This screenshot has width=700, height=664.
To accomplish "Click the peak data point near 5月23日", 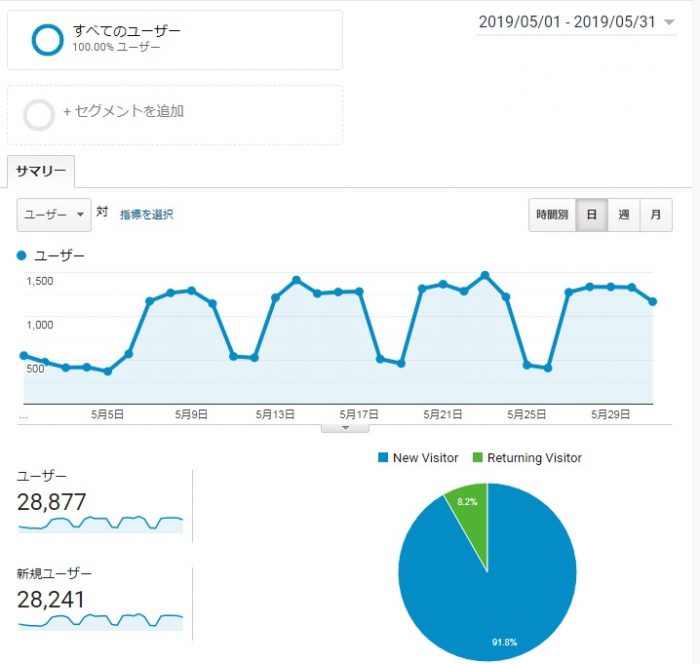I will tap(485, 275).
